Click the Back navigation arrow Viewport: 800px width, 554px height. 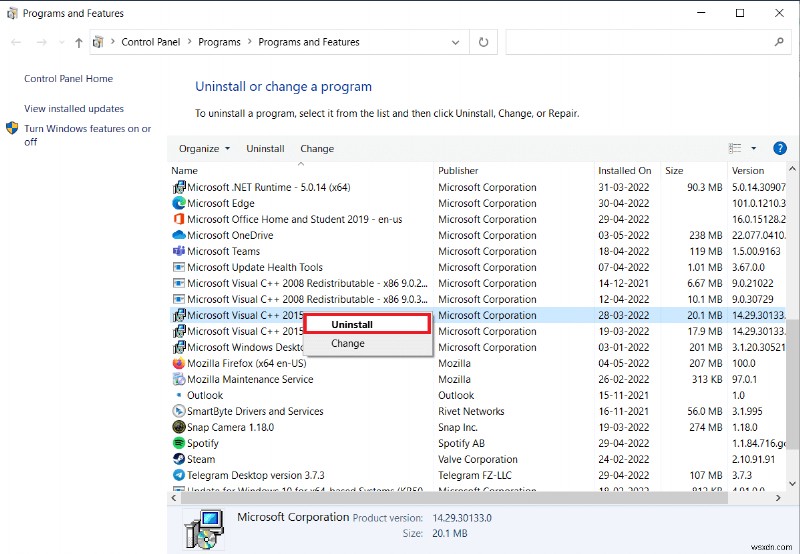point(16,42)
